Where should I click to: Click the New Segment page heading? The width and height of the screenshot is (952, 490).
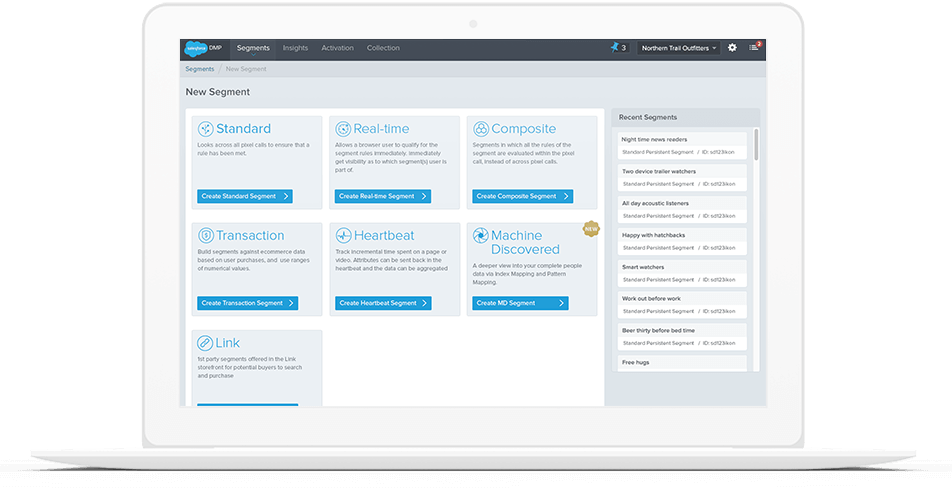[x=218, y=92]
